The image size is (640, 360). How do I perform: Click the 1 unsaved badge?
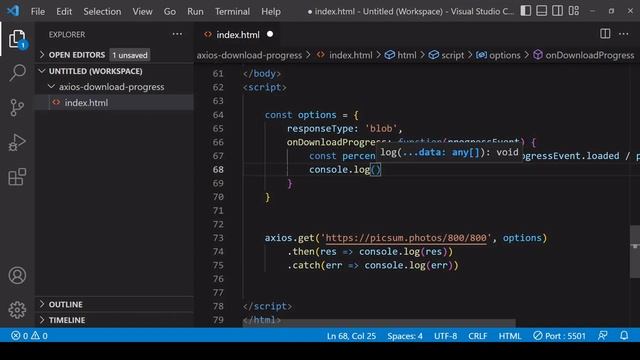(x=129, y=55)
